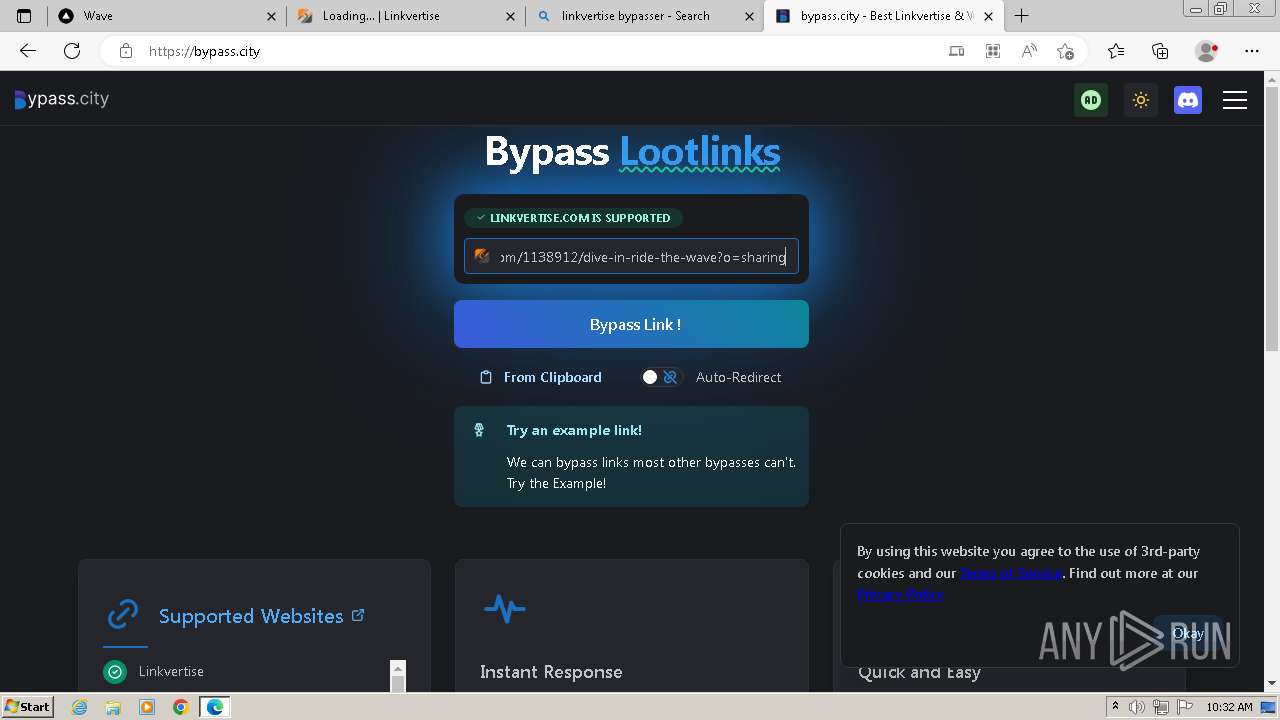This screenshot has height=720, width=1280.
Task: Go back to the previous page
Action: pyautogui.click(x=28, y=51)
